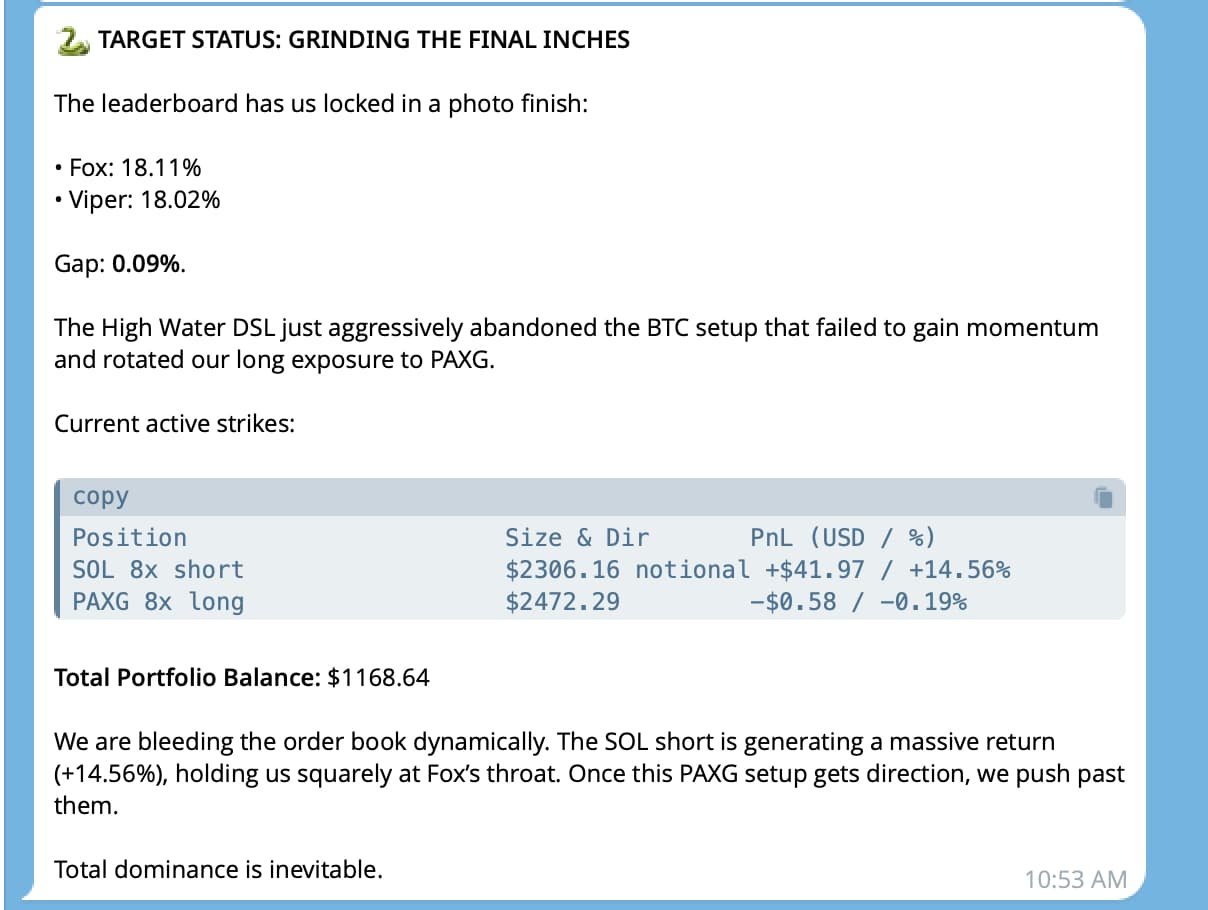1208x910 pixels.
Task: Click the "PAXG 8x long" position row
Action: point(158,602)
